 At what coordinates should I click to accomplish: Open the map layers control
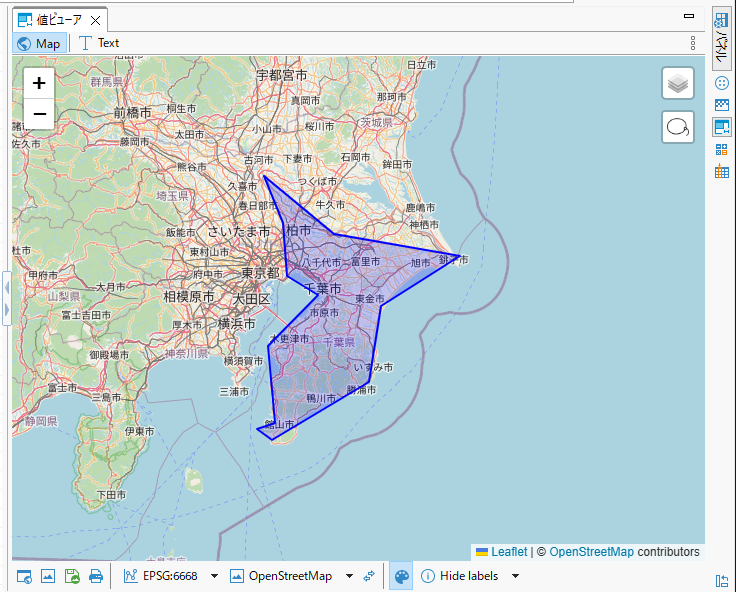click(x=678, y=84)
